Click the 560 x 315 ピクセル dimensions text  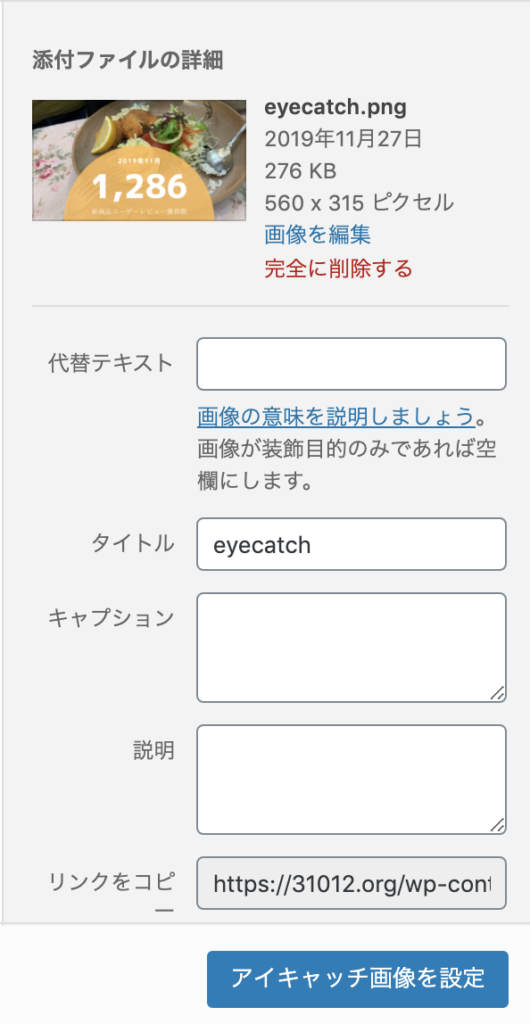tap(359, 202)
